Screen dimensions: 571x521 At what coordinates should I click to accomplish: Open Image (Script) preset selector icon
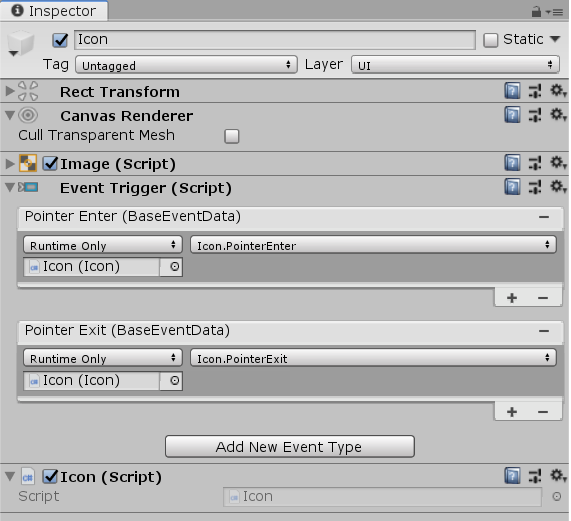coord(535,163)
